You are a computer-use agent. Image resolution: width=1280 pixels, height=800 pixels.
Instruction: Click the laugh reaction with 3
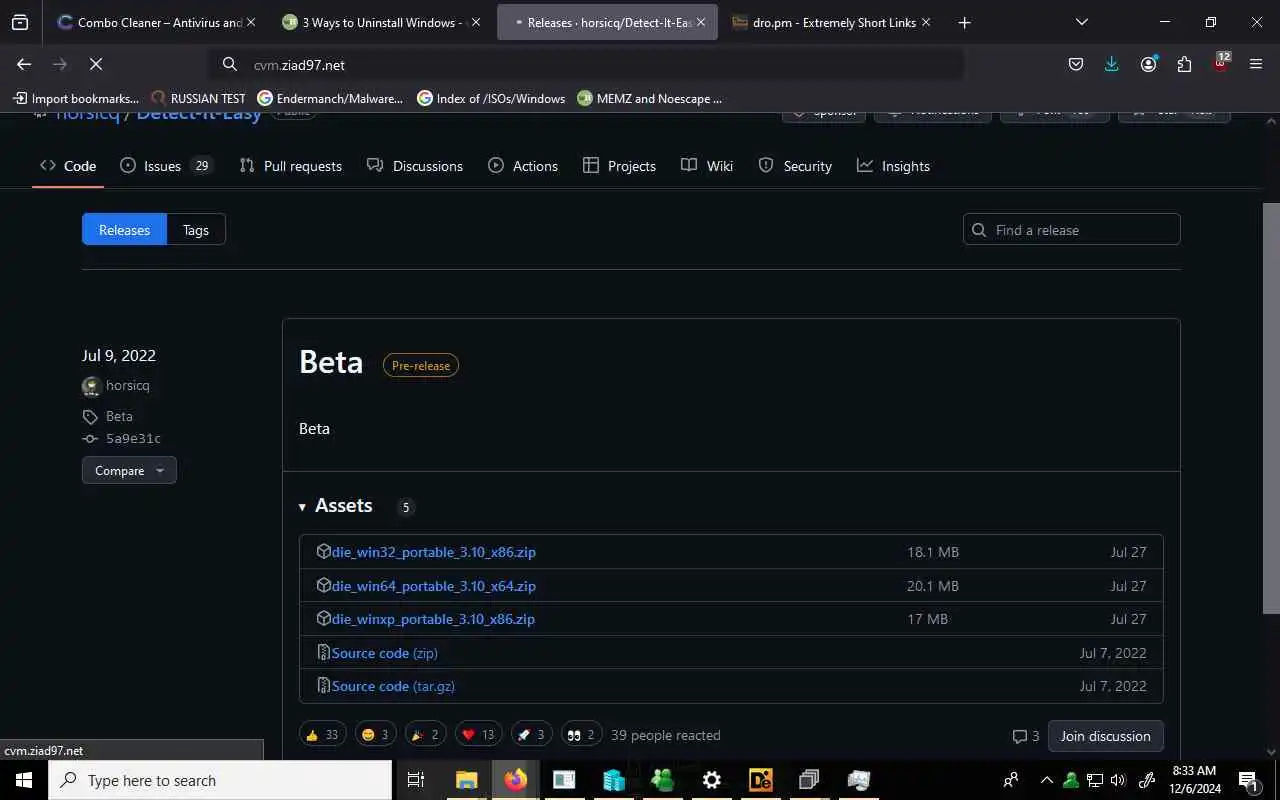tap(374, 735)
